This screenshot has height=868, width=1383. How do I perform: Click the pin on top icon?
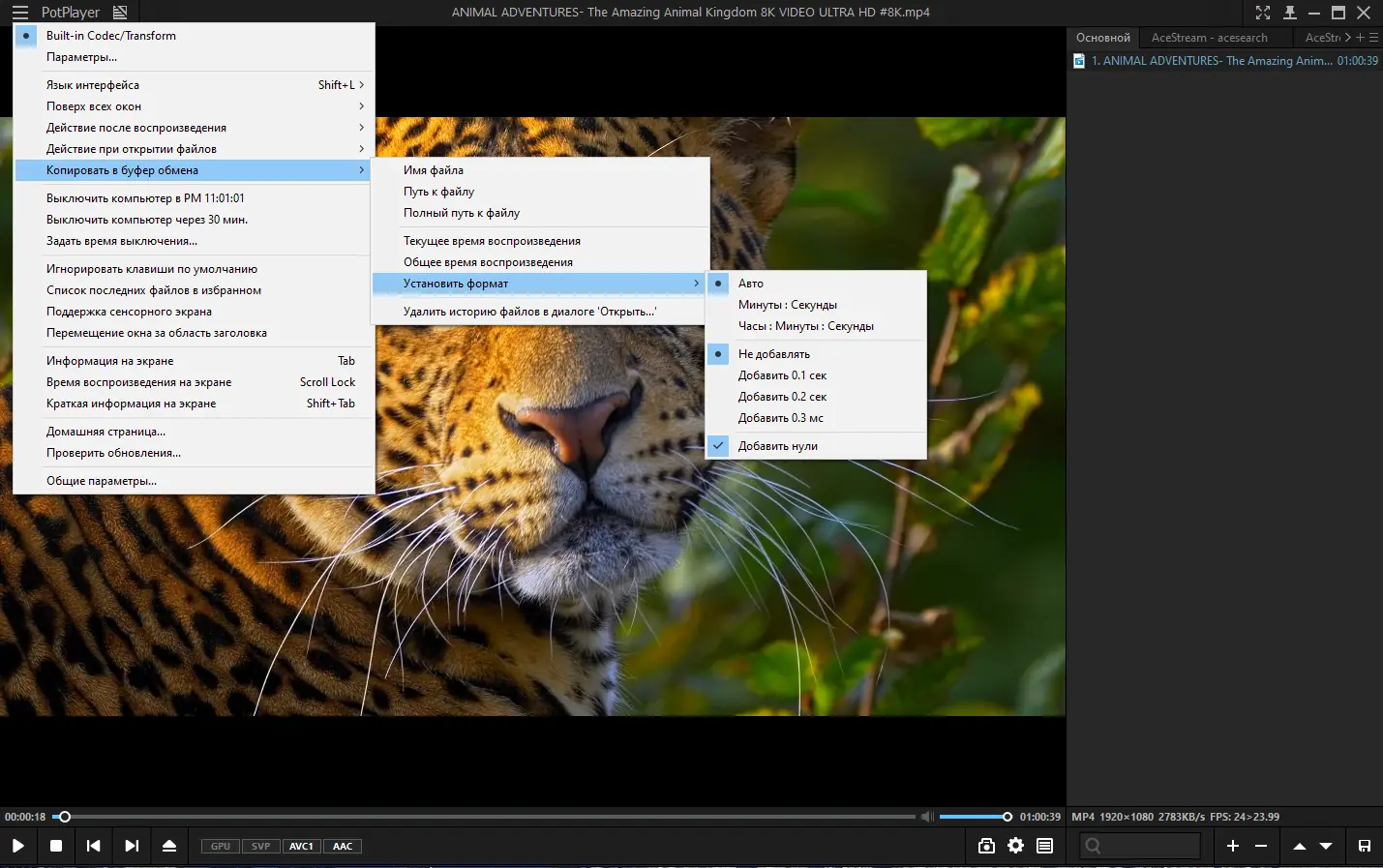[x=1289, y=13]
